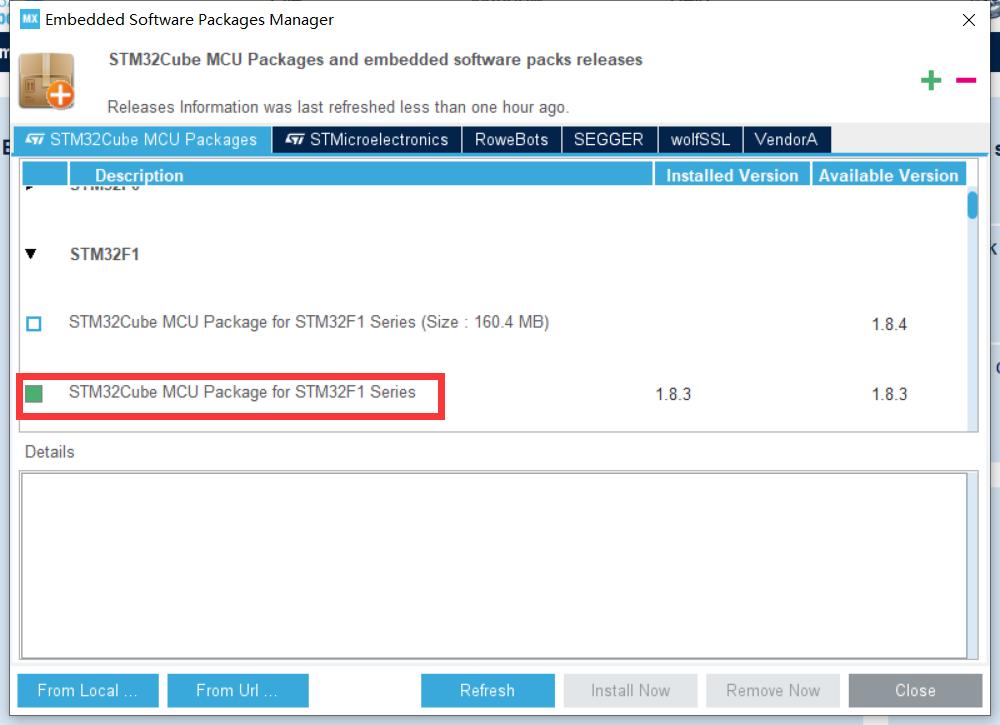Open the RoweBots tab
The width and height of the screenshot is (1000, 725).
tap(511, 140)
